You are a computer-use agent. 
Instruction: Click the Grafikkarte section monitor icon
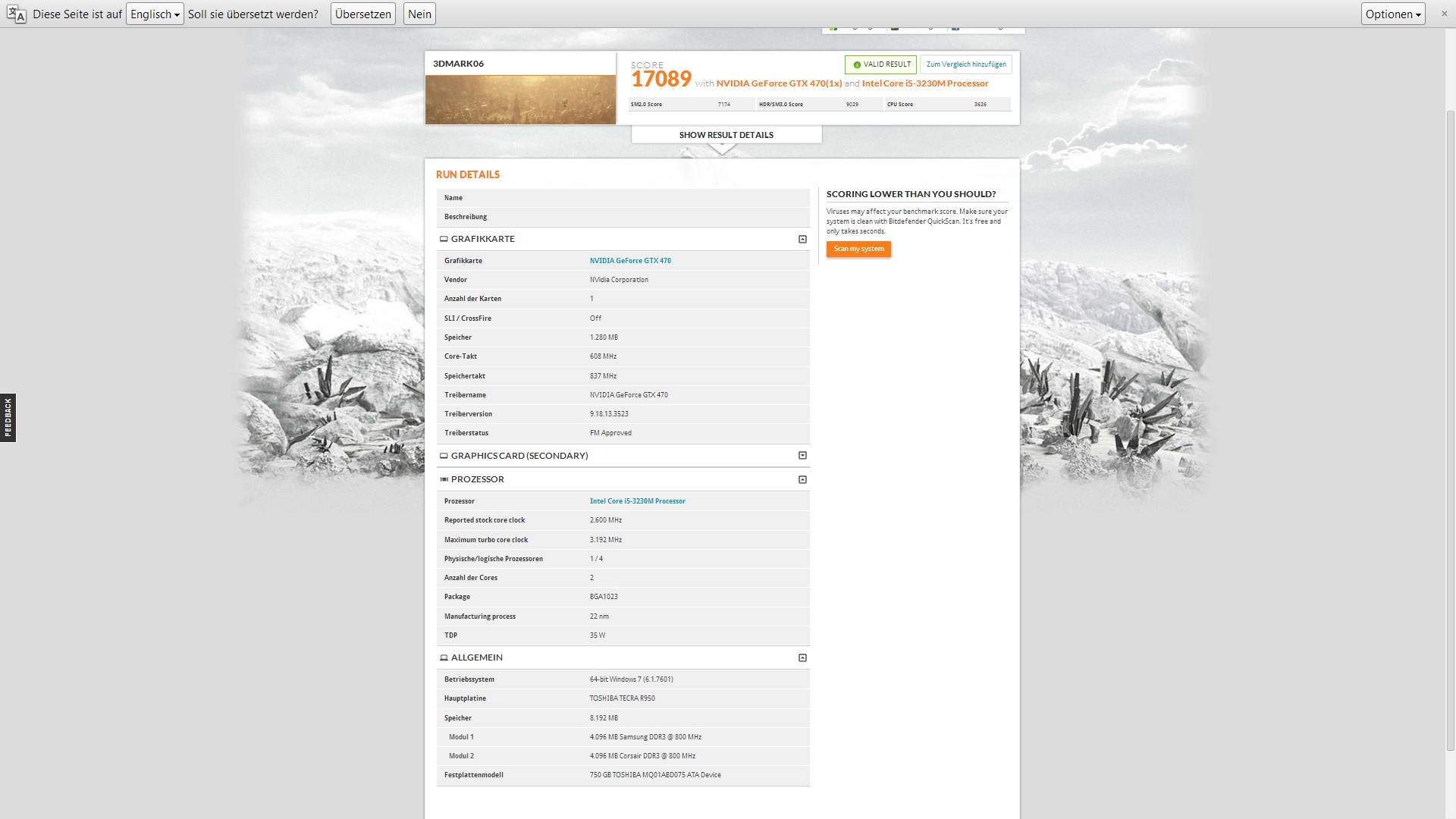pos(444,239)
